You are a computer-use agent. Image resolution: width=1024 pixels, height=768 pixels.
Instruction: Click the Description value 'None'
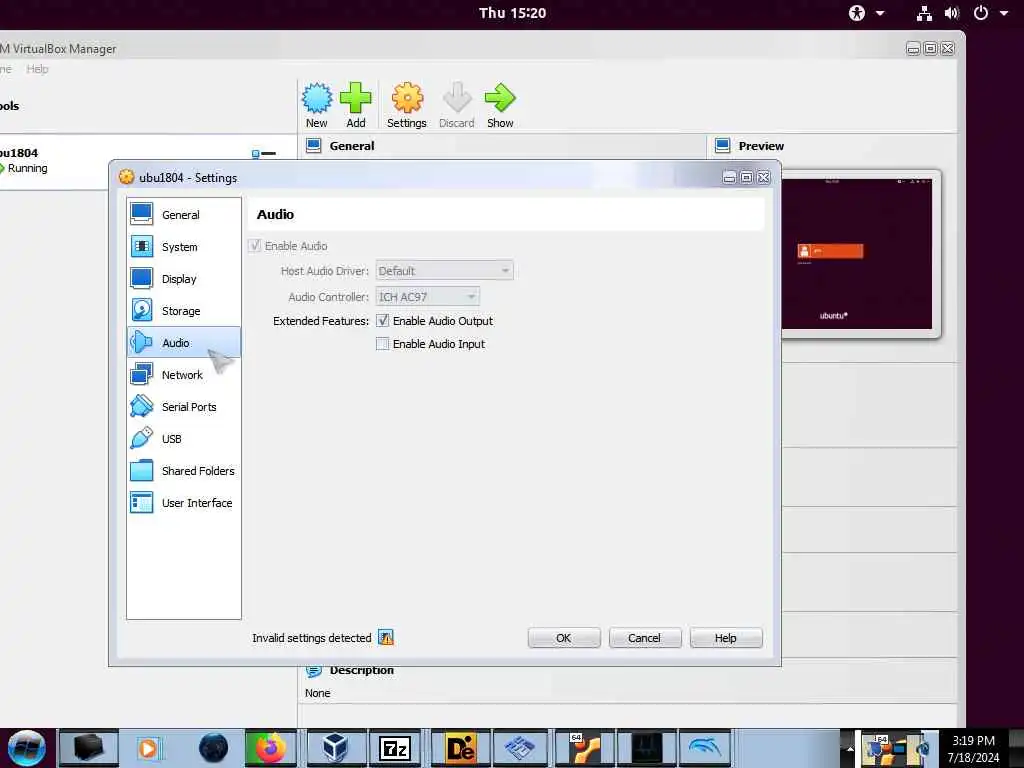click(x=317, y=693)
